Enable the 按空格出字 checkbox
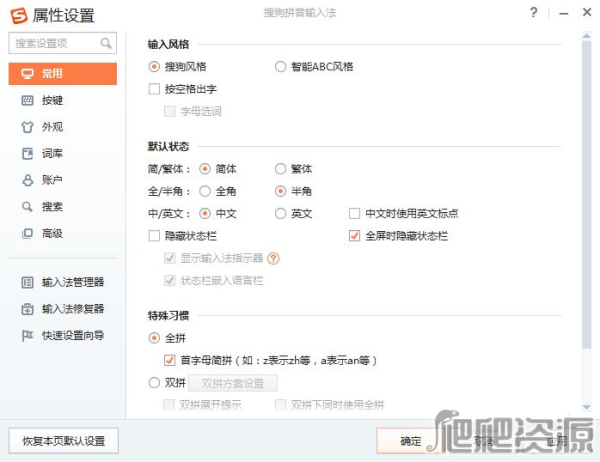600x462 pixels. click(154, 89)
